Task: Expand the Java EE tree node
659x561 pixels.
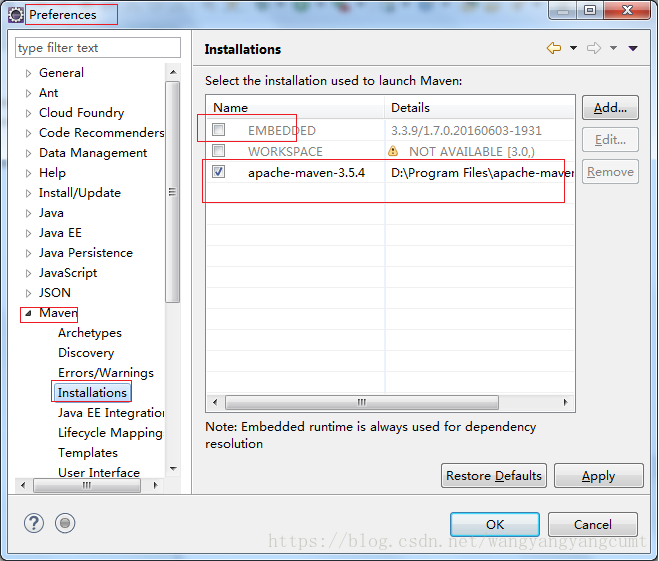Action: click(28, 234)
